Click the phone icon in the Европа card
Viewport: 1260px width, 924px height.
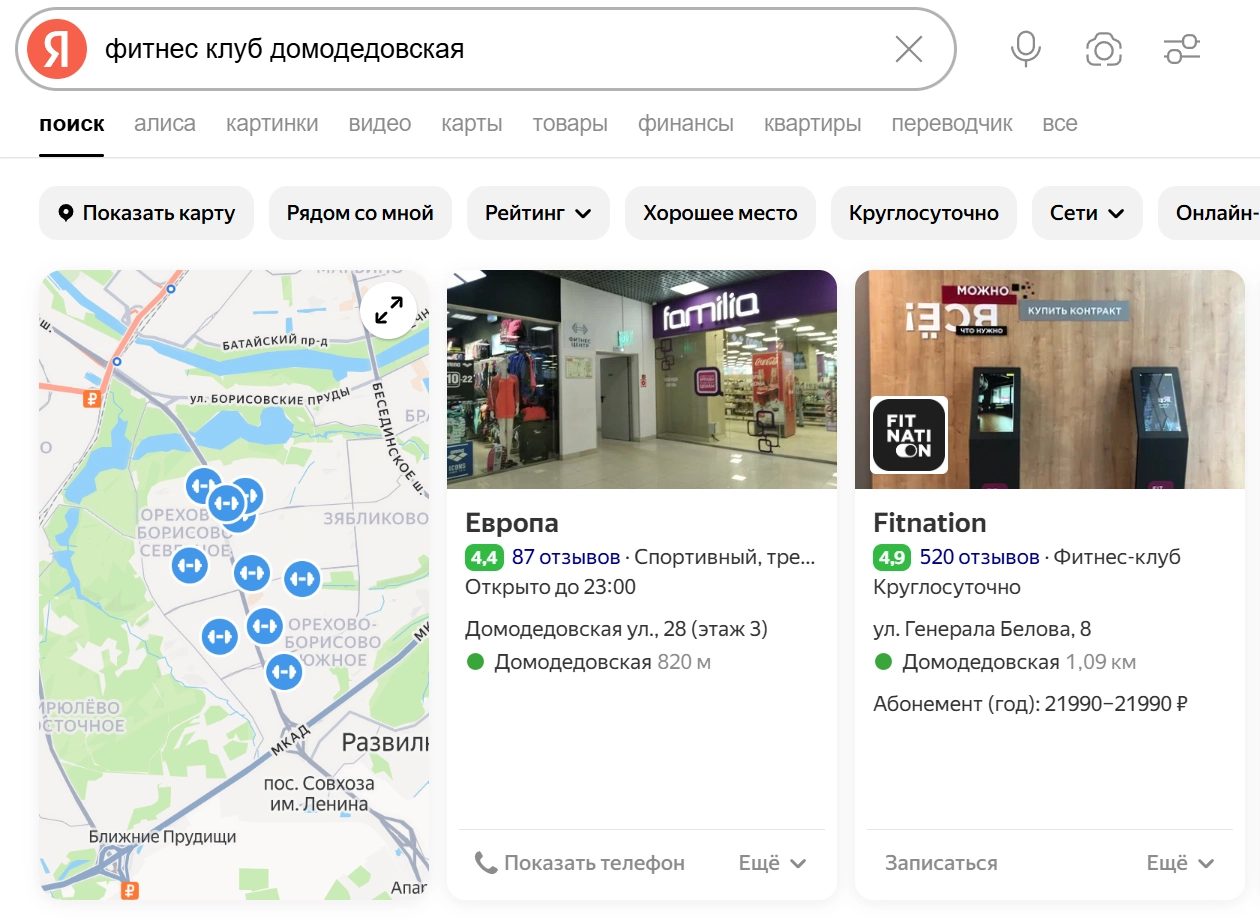coord(485,862)
